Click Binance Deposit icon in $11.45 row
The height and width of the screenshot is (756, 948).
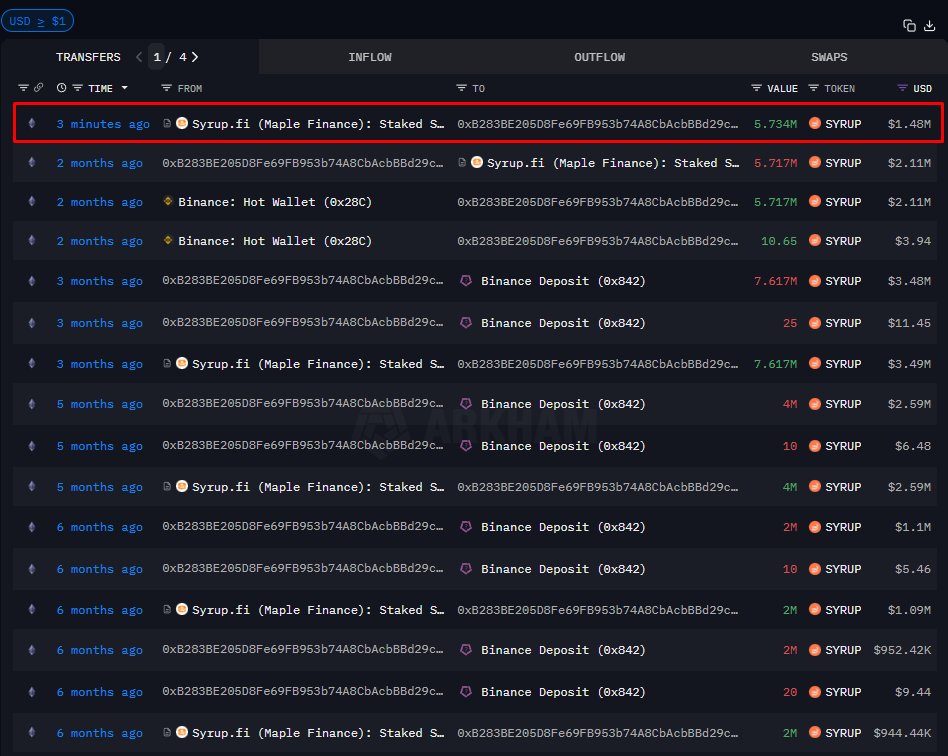click(x=466, y=322)
